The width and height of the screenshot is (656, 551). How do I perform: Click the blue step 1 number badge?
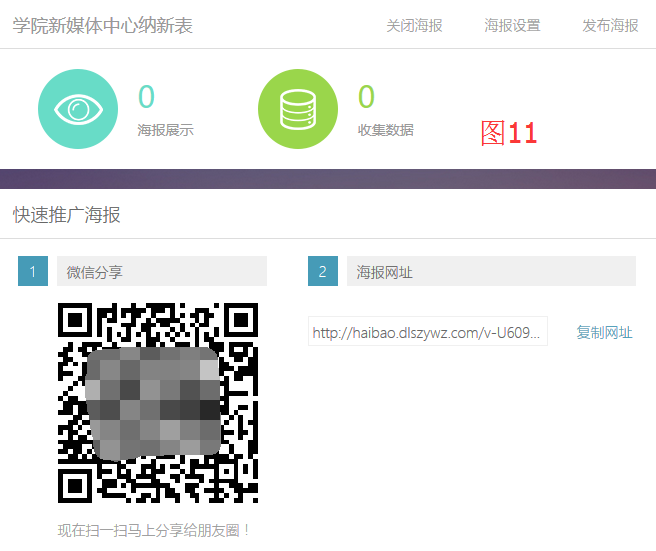pos(33,271)
